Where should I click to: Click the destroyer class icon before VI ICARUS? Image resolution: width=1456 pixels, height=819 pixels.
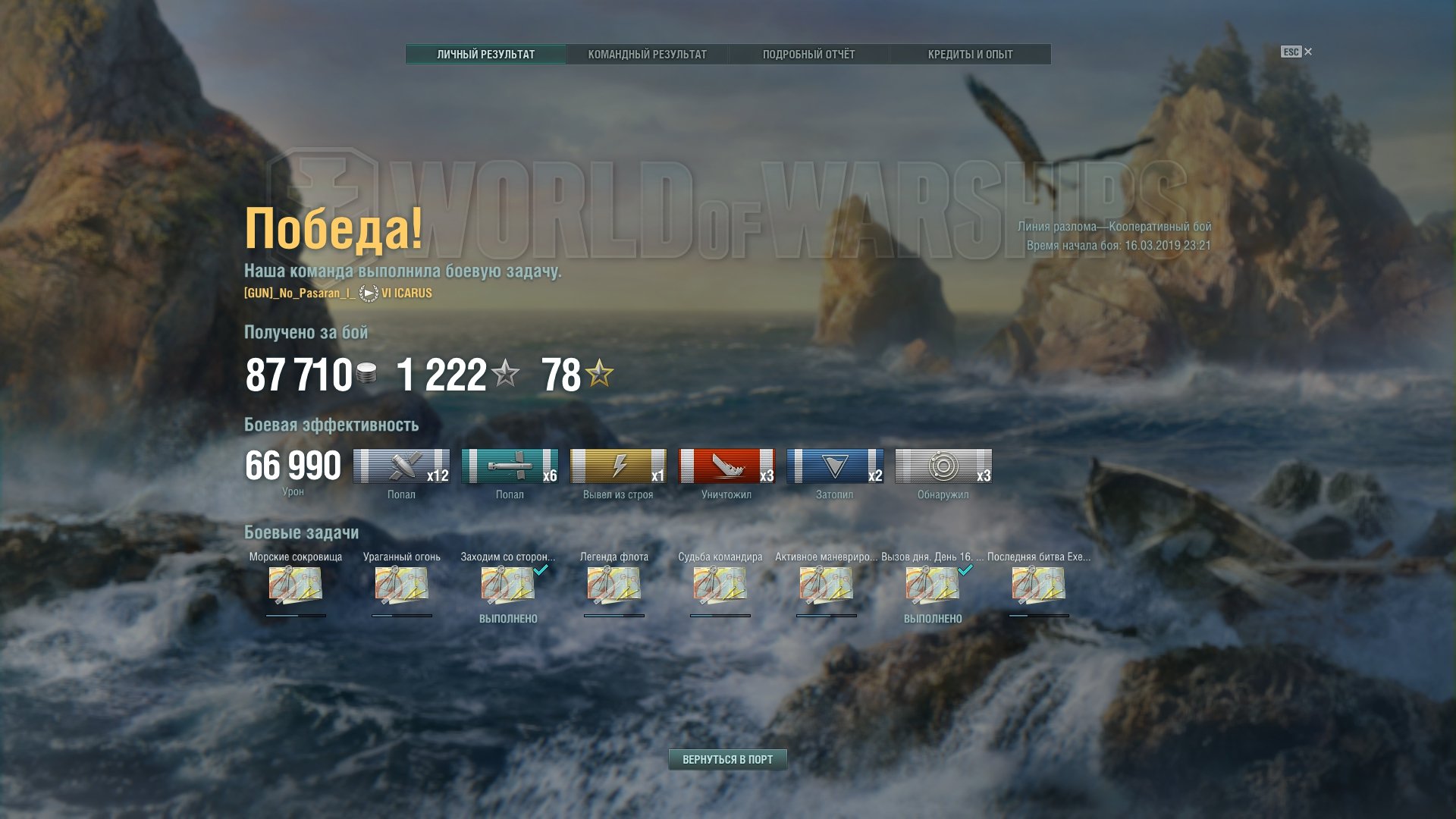(x=369, y=293)
